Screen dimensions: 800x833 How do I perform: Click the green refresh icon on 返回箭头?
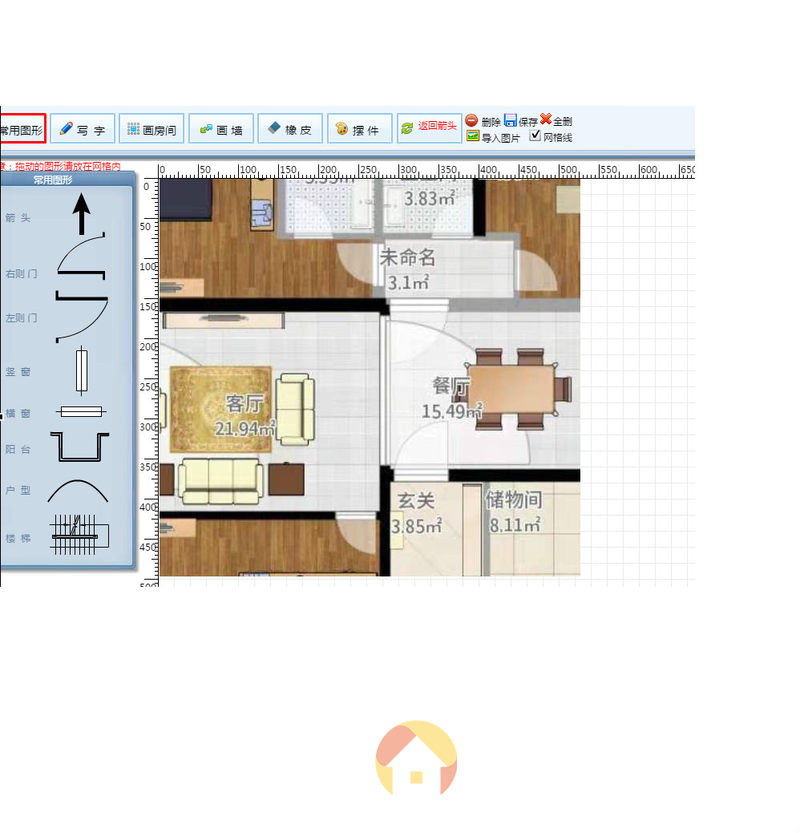[x=407, y=128]
